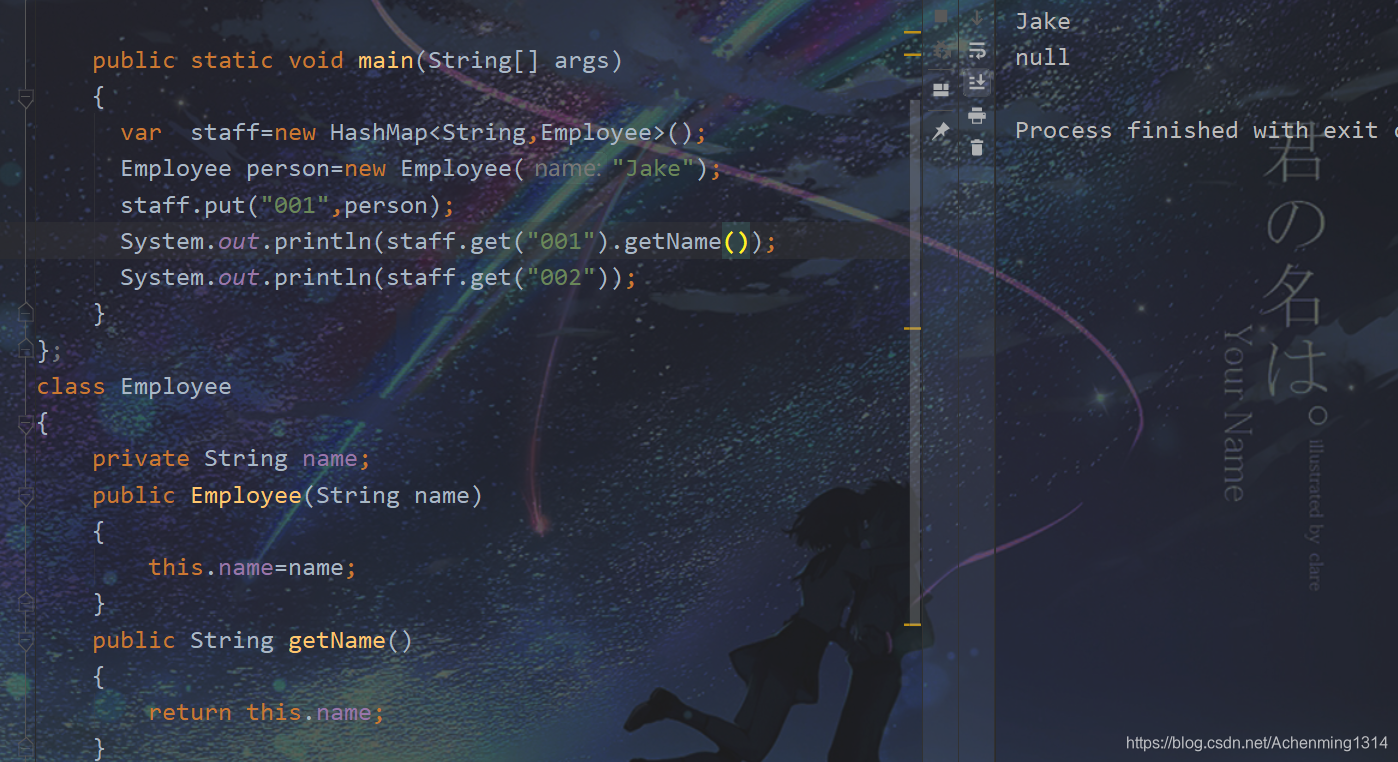The height and width of the screenshot is (762, 1398).
Task: Pin the Run tab
Action: pyautogui.click(x=940, y=131)
